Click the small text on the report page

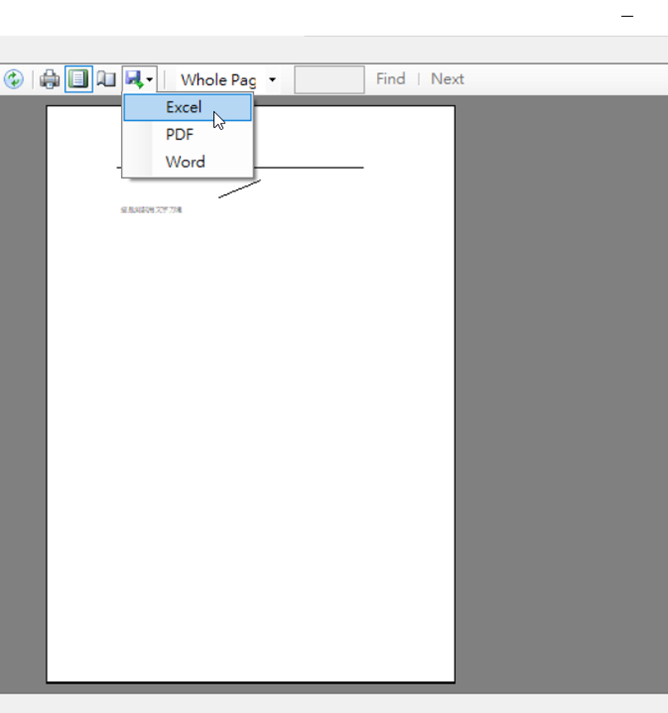[151, 210]
